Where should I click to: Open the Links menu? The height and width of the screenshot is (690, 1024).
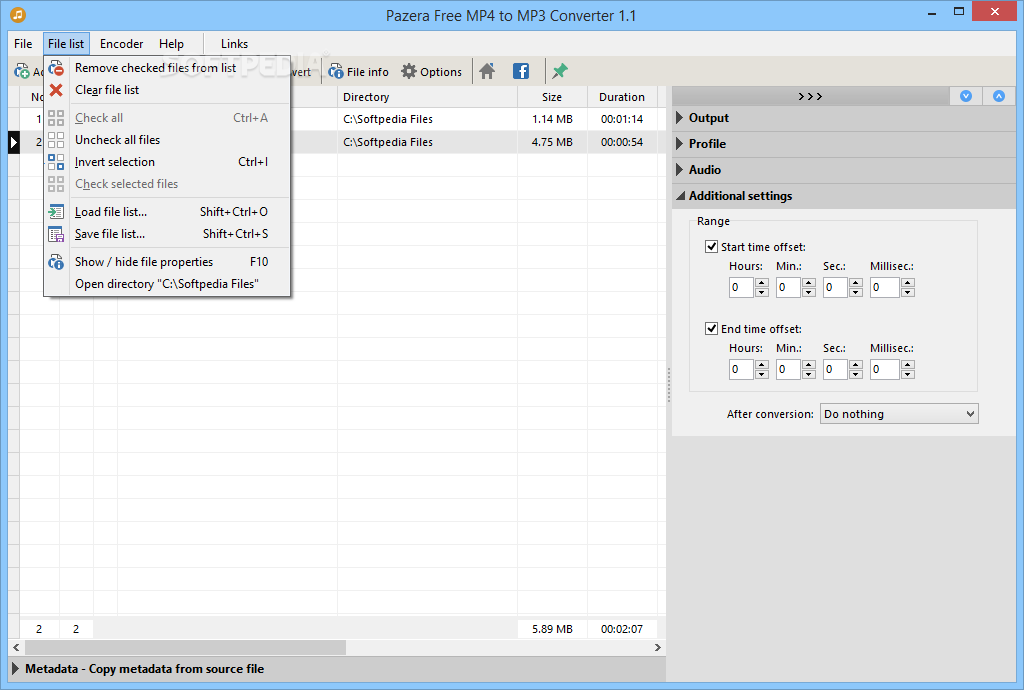(x=234, y=44)
